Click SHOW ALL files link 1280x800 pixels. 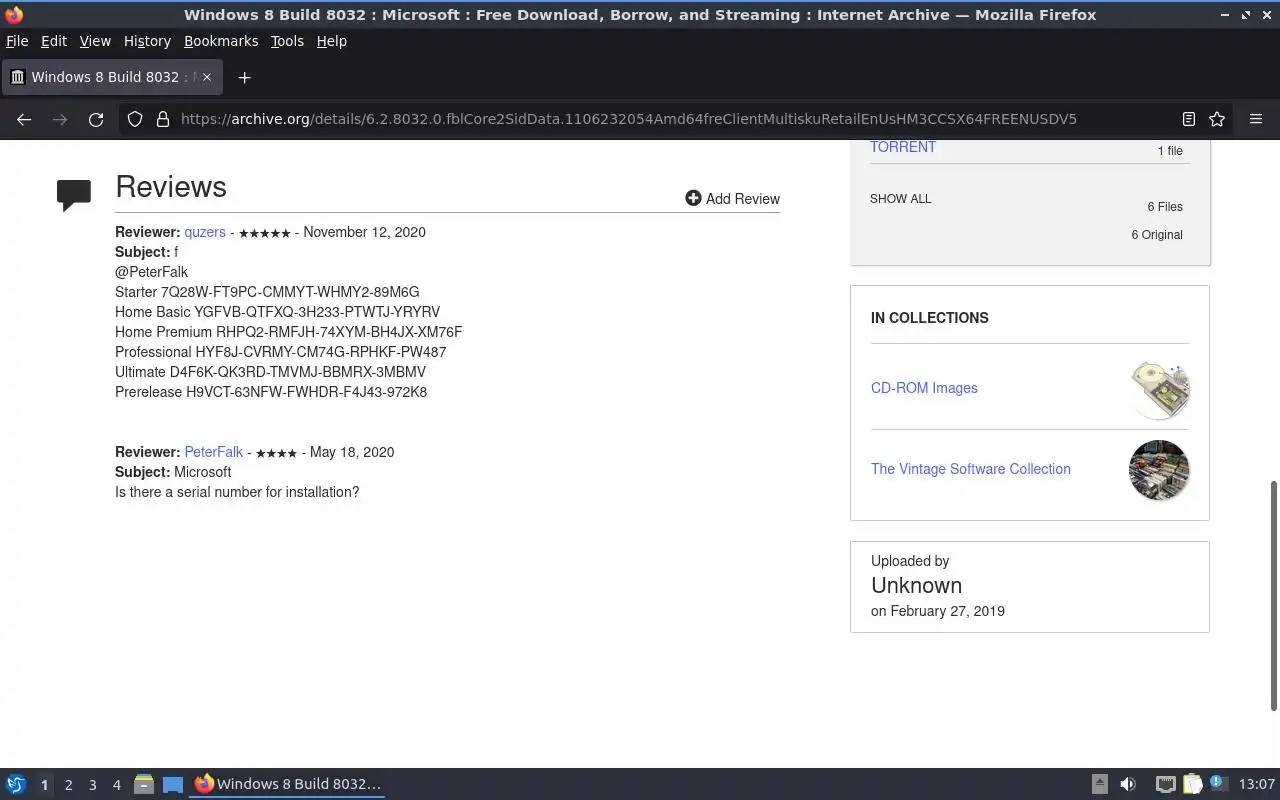click(x=901, y=199)
